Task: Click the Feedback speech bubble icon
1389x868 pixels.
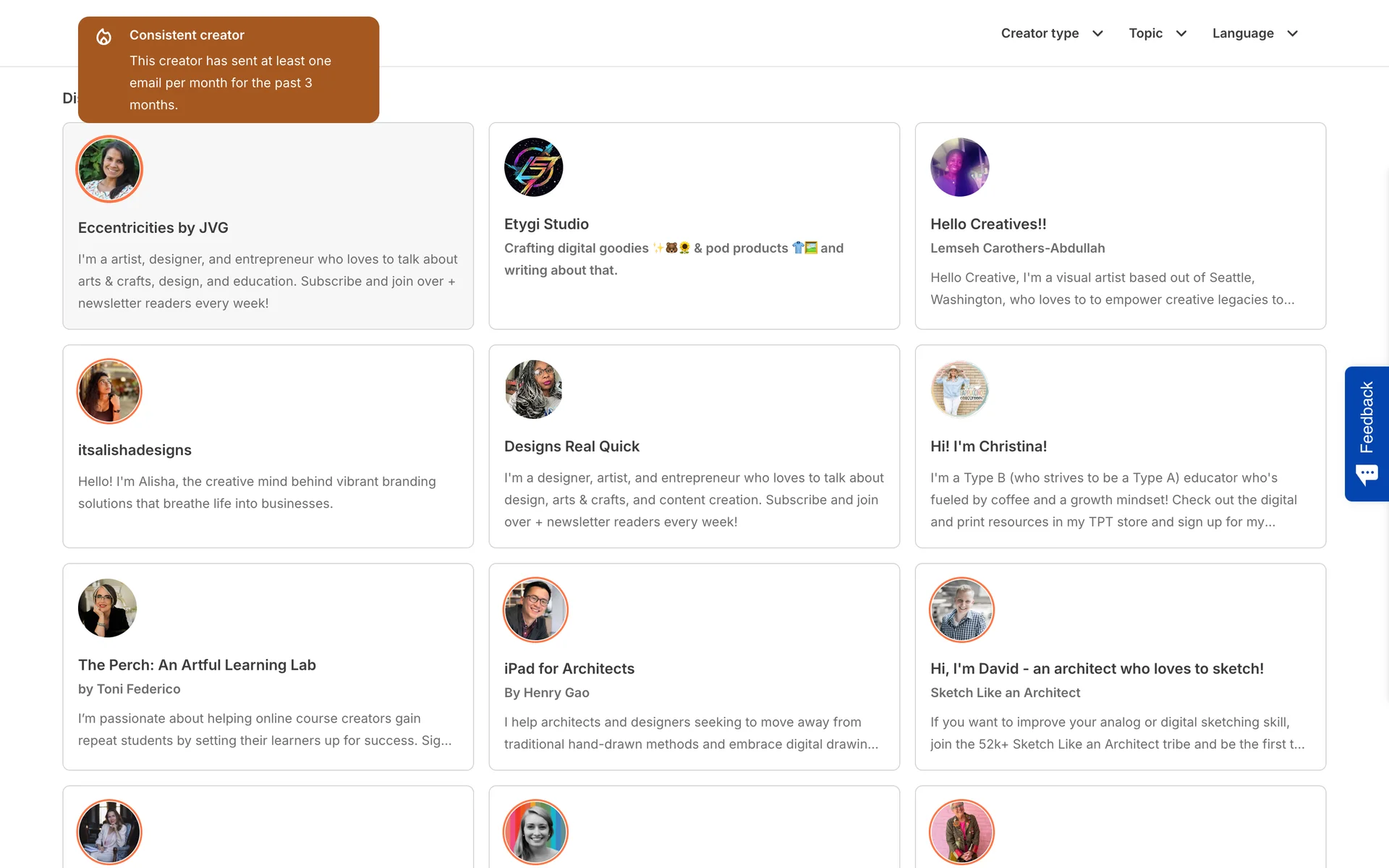Action: pyautogui.click(x=1367, y=475)
